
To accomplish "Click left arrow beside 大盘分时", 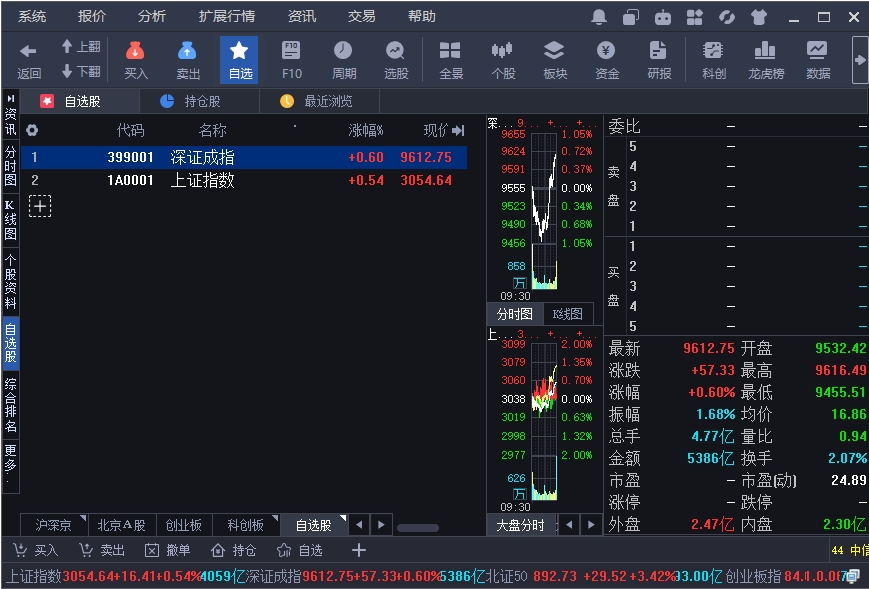I will point(569,524).
